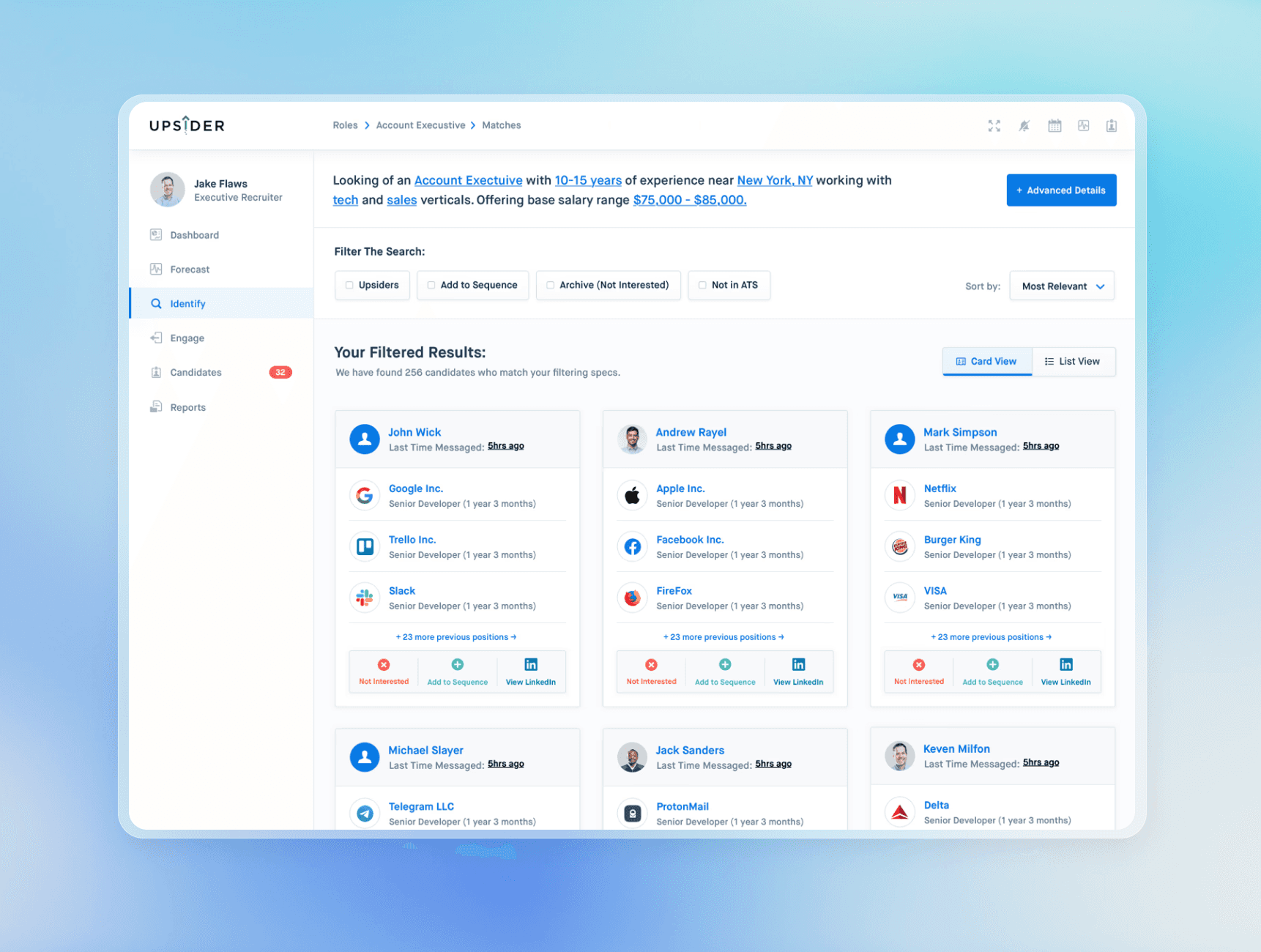Click the Google Inc. logo icon
1261x952 pixels.
click(x=365, y=496)
